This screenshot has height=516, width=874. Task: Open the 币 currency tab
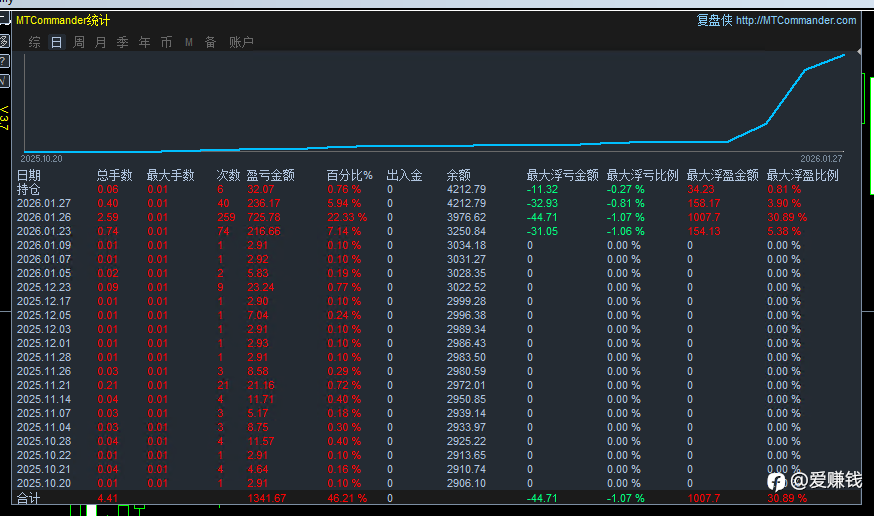coord(166,42)
